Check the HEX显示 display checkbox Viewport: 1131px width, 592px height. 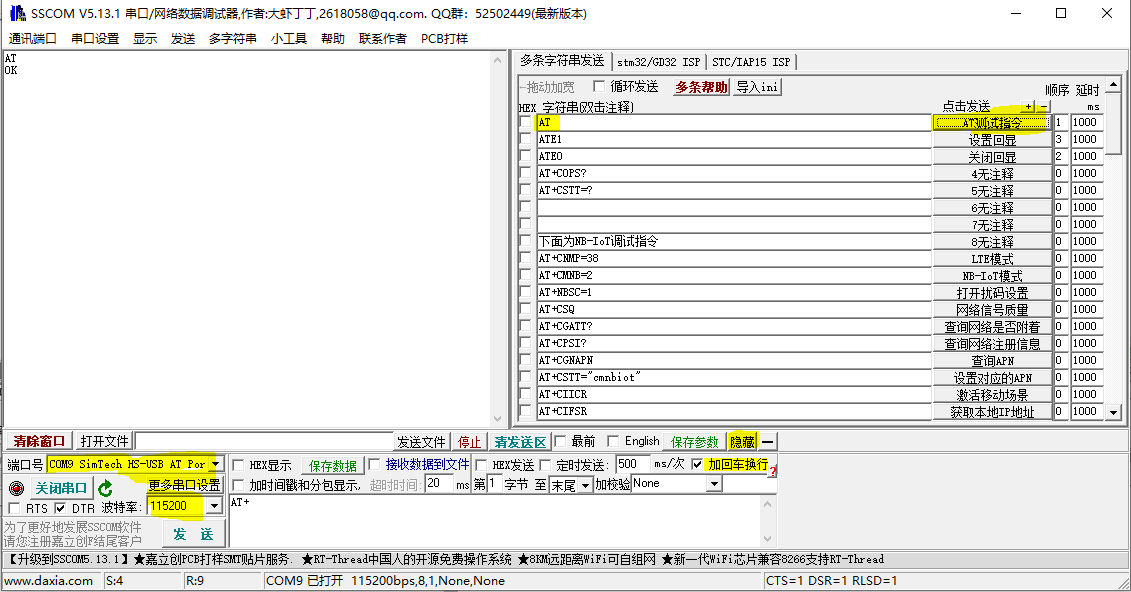[240, 464]
